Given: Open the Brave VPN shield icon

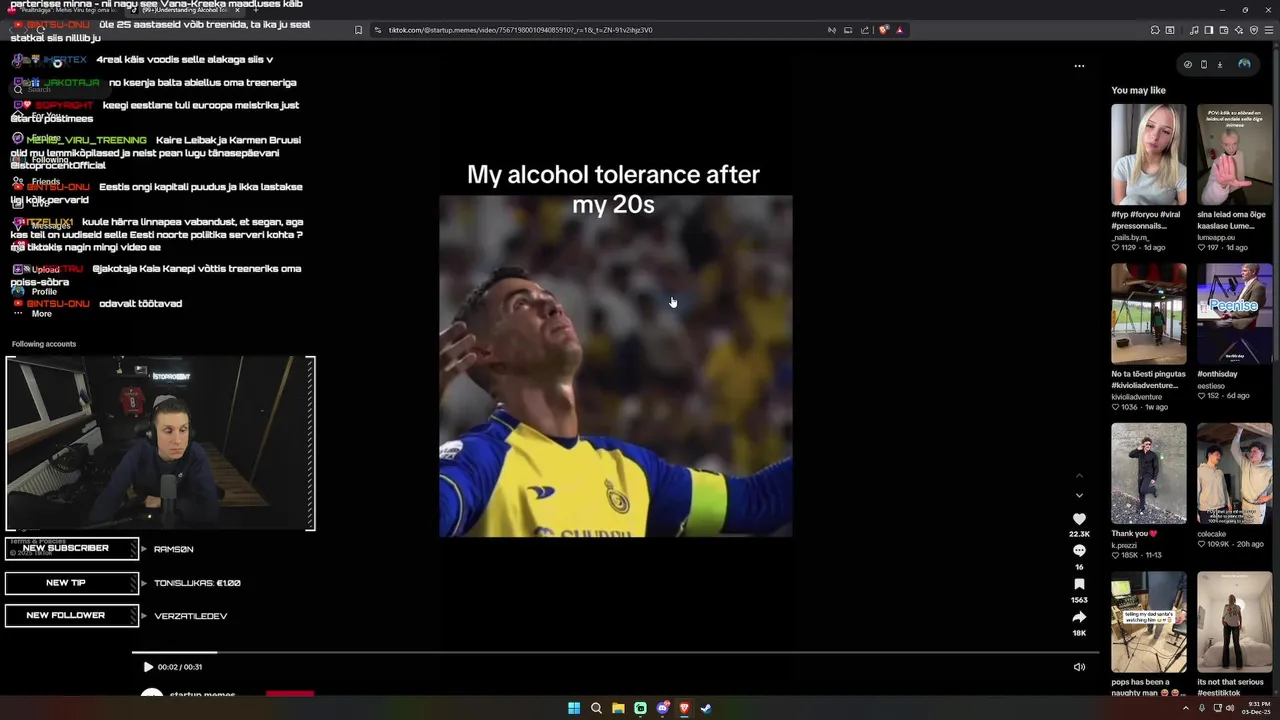Looking at the screenshot, I should click(1254, 30).
